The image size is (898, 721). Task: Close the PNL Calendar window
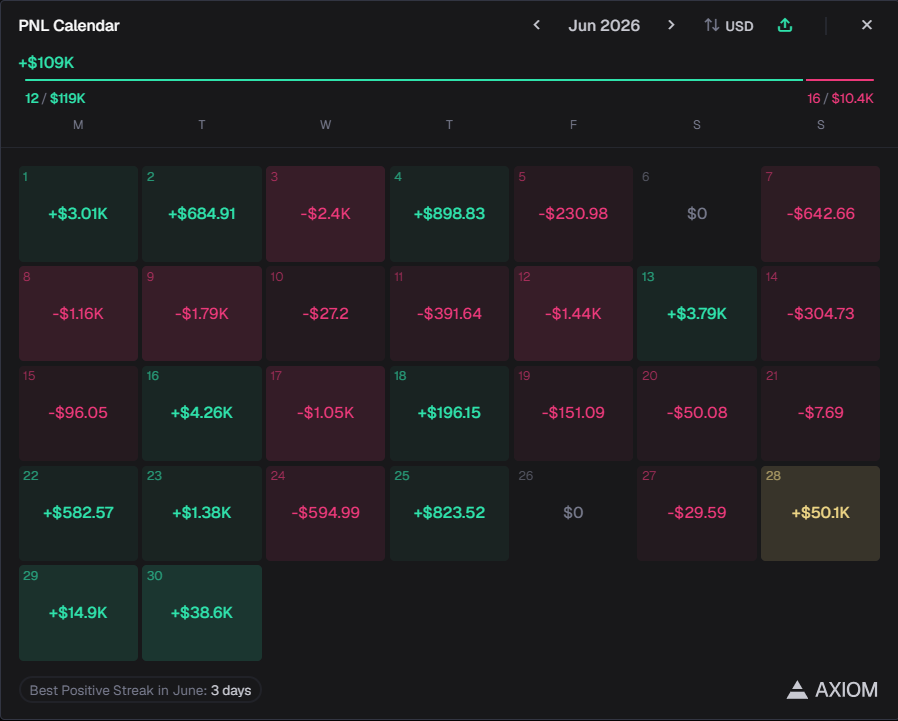click(867, 25)
